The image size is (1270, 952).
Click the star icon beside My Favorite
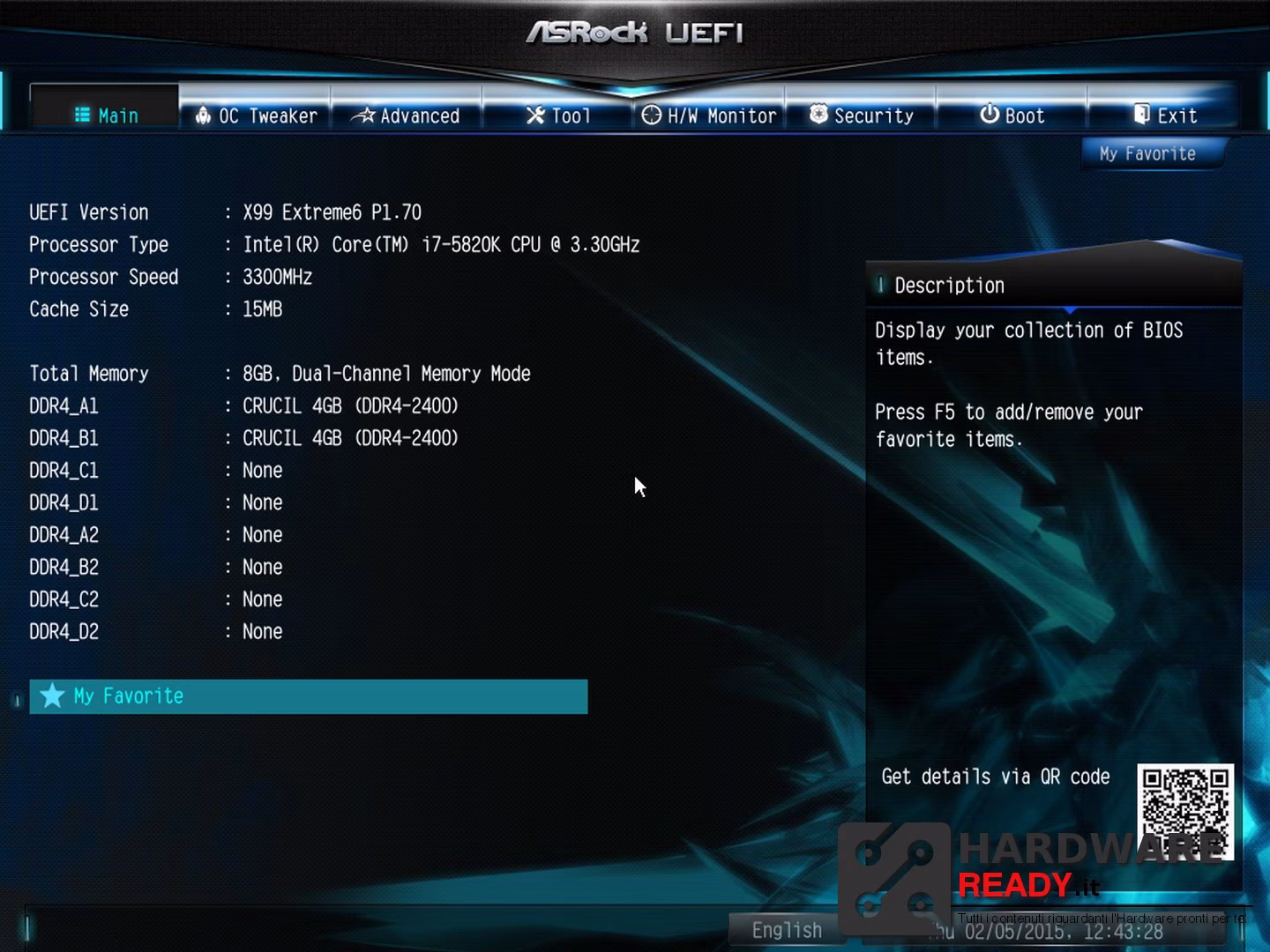pos(52,695)
